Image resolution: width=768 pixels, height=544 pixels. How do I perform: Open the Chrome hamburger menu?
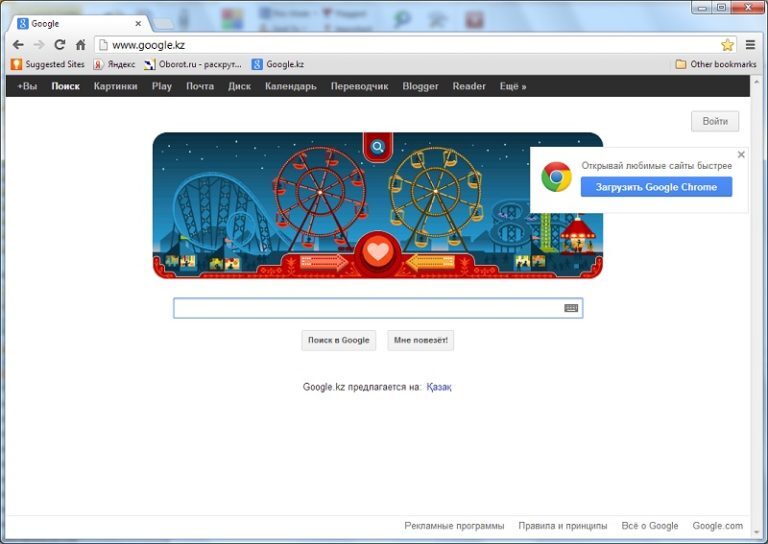750,45
